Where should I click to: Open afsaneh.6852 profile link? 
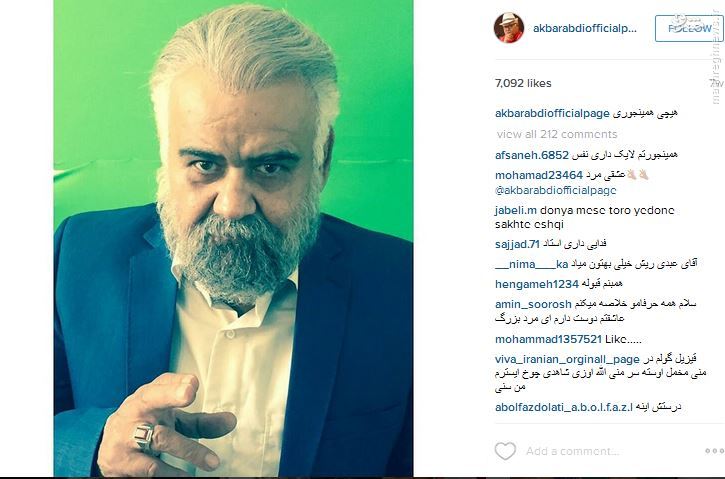[x=532, y=155]
